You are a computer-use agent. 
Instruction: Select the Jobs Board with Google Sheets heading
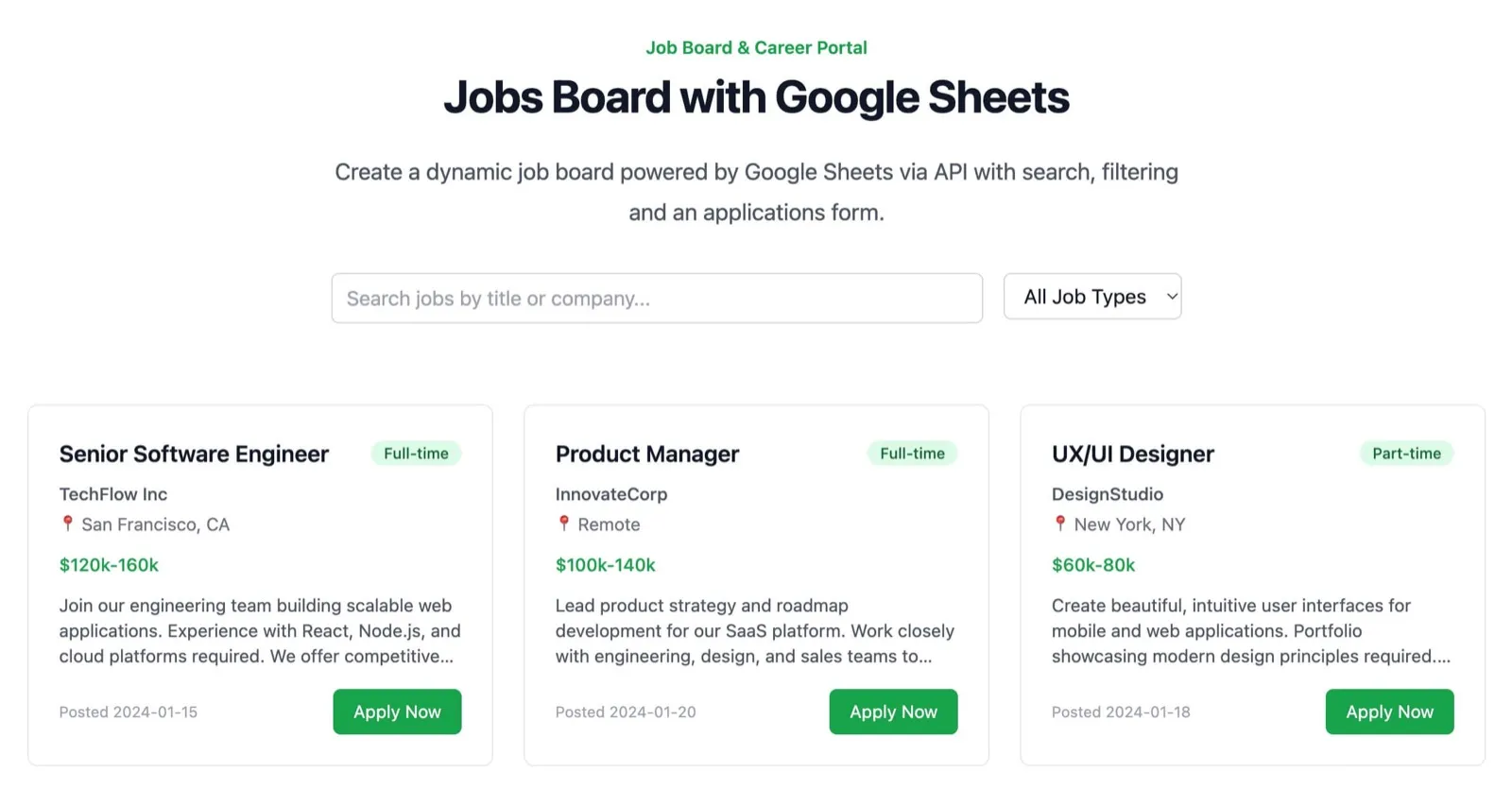click(756, 97)
